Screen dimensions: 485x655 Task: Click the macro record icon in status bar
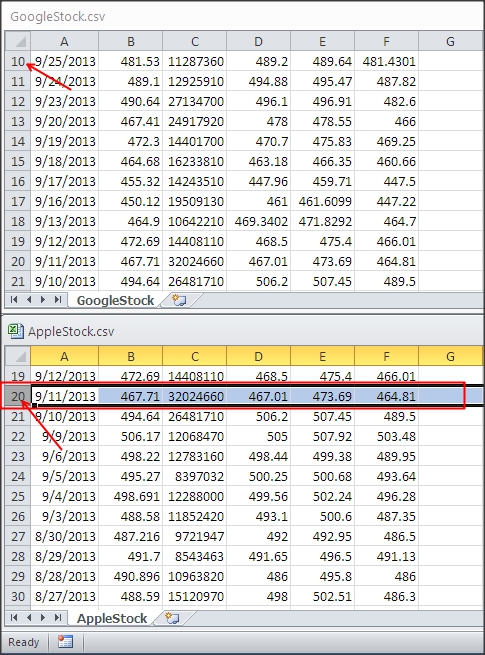coord(65,642)
